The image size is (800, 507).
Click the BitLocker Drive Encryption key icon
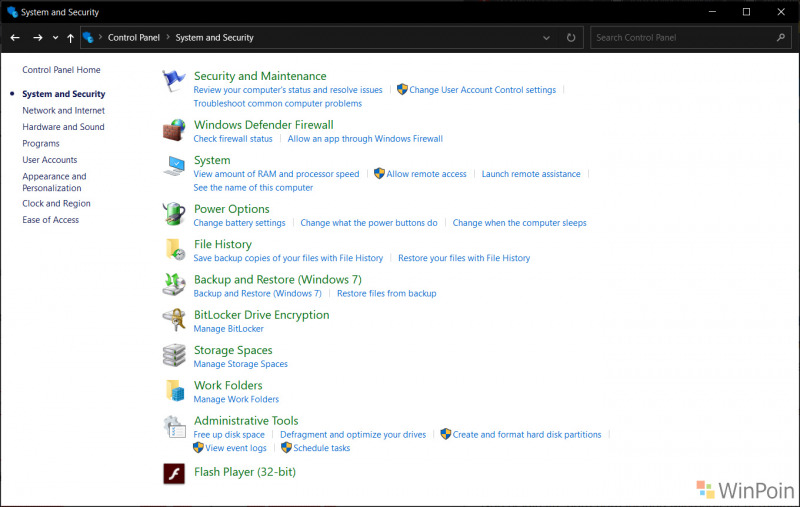click(174, 320)
